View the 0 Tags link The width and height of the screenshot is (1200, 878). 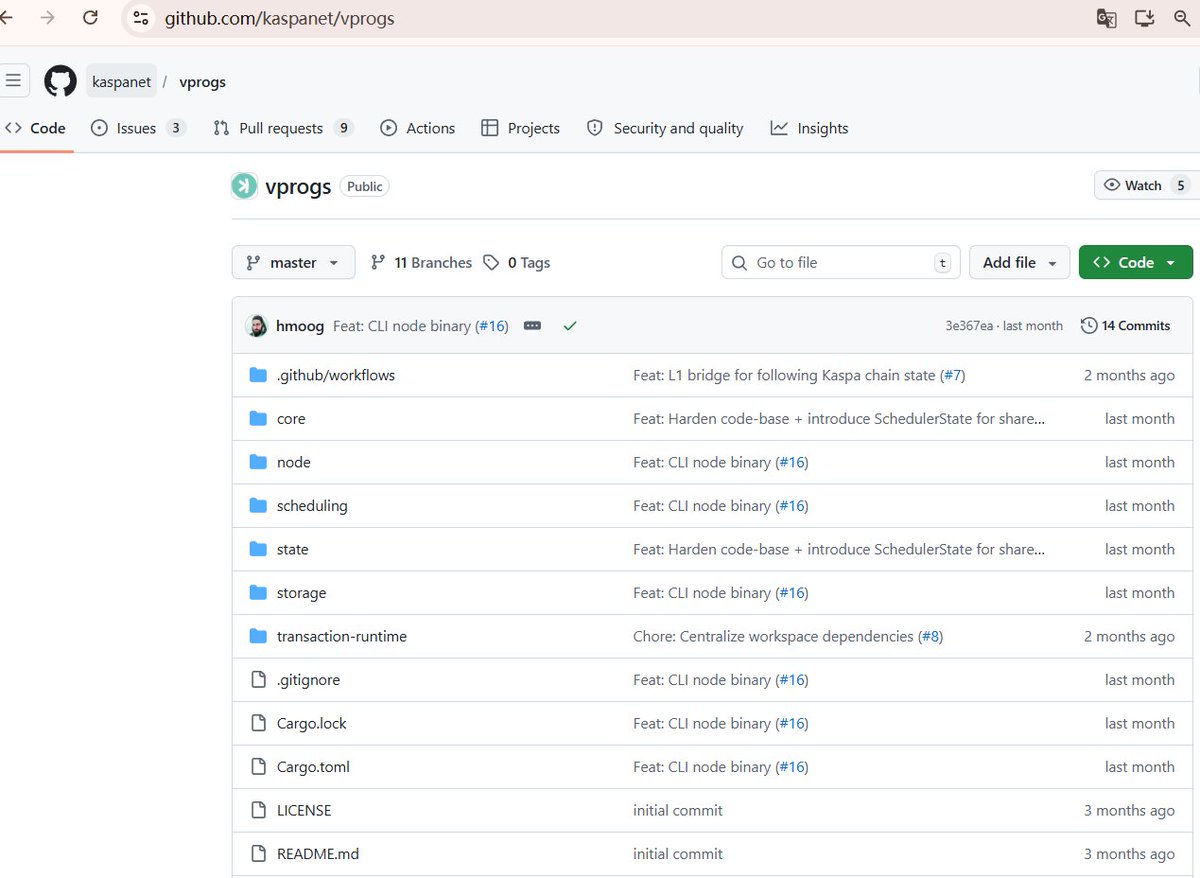(x=517, y=262)
